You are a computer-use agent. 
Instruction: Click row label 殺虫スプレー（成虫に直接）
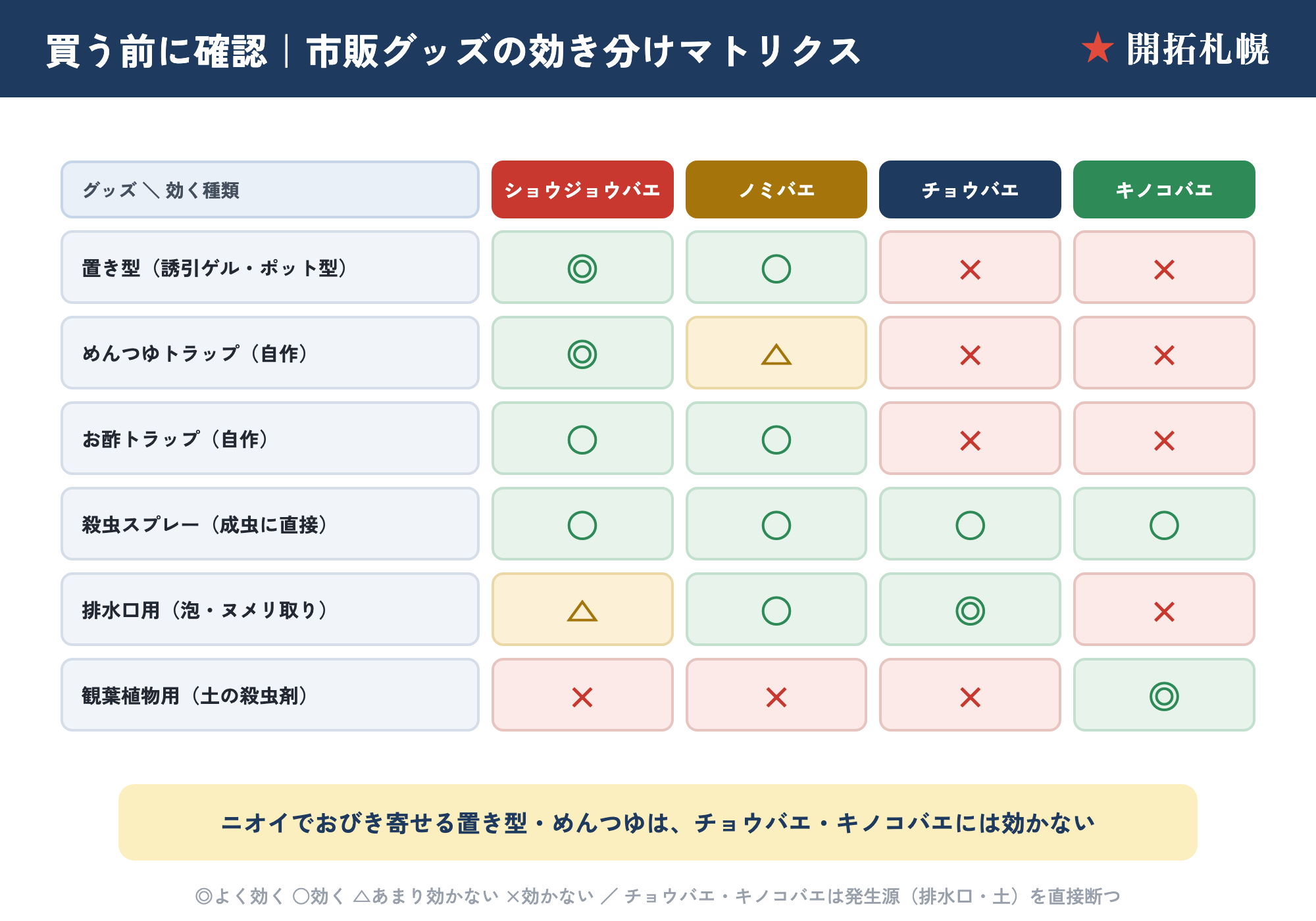pyautogui.click(x=270, y=524)
